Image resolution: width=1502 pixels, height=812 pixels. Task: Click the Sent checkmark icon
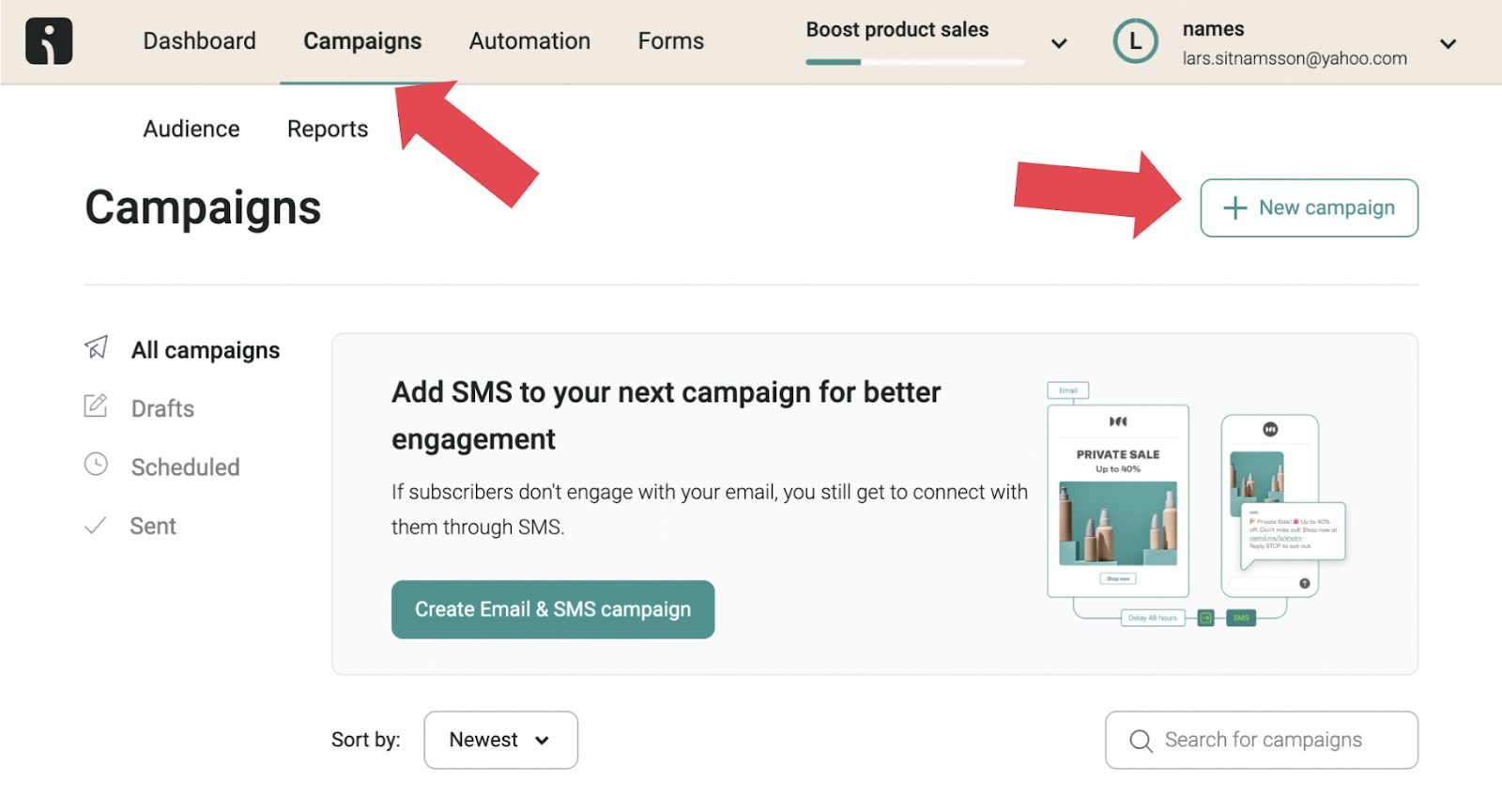95,525
